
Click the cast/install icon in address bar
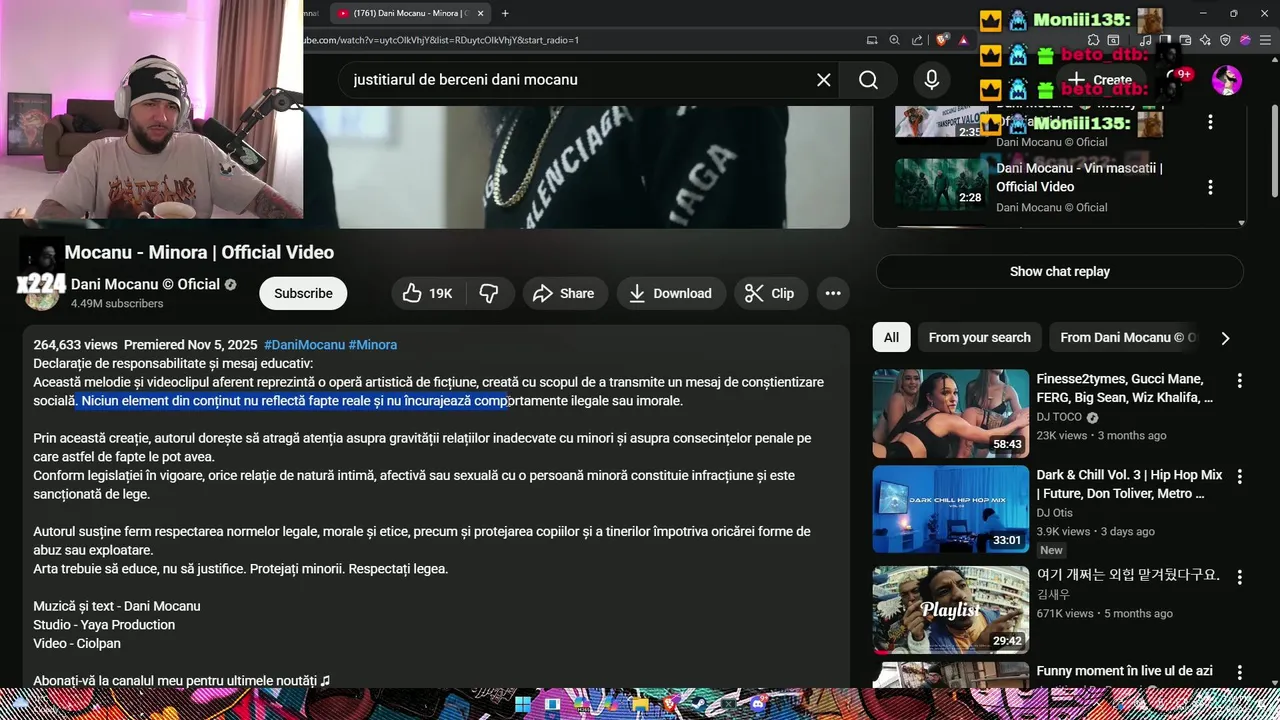[872, 40]
